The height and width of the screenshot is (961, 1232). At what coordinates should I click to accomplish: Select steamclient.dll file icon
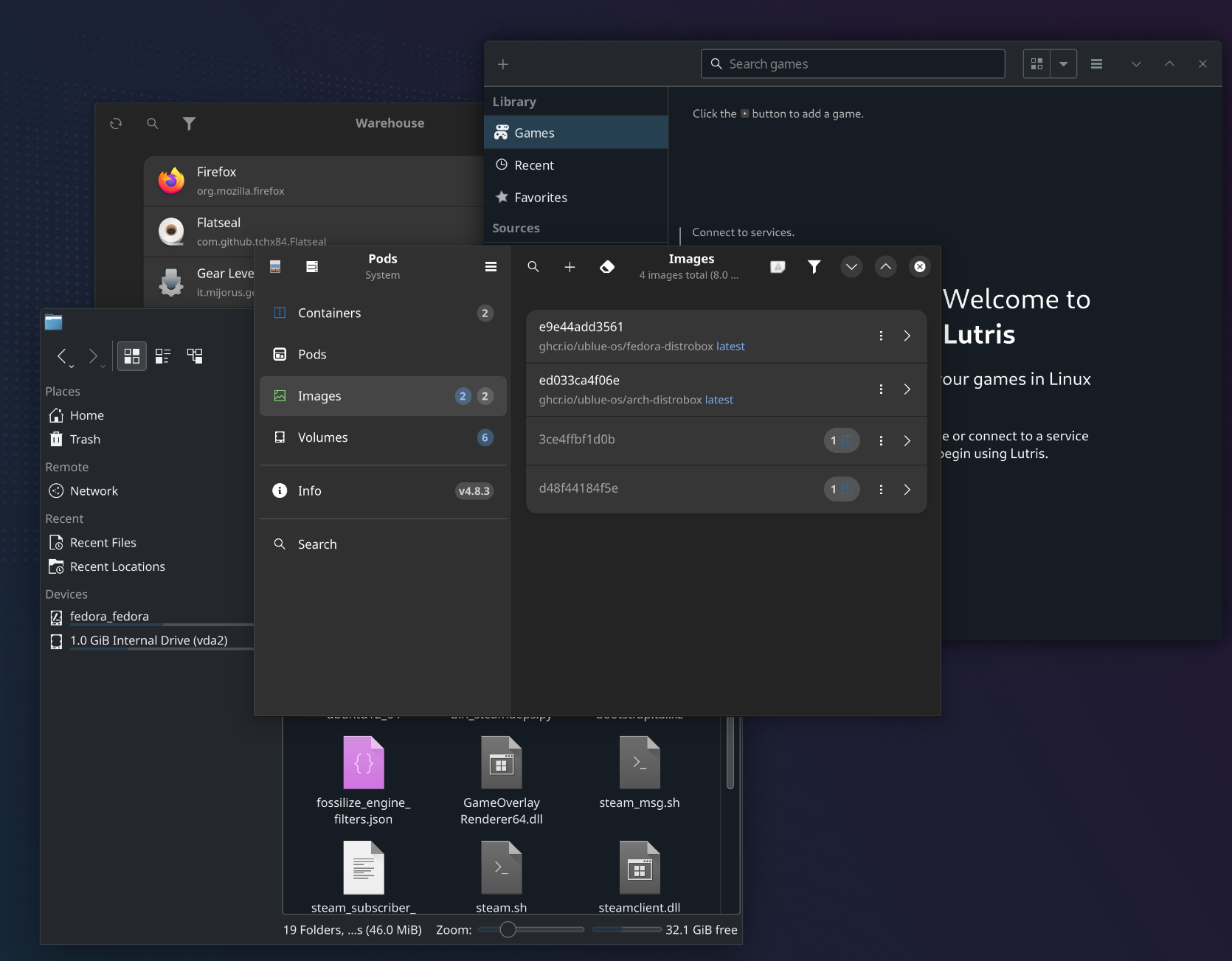pyautogui.click(x=640, y=867)
